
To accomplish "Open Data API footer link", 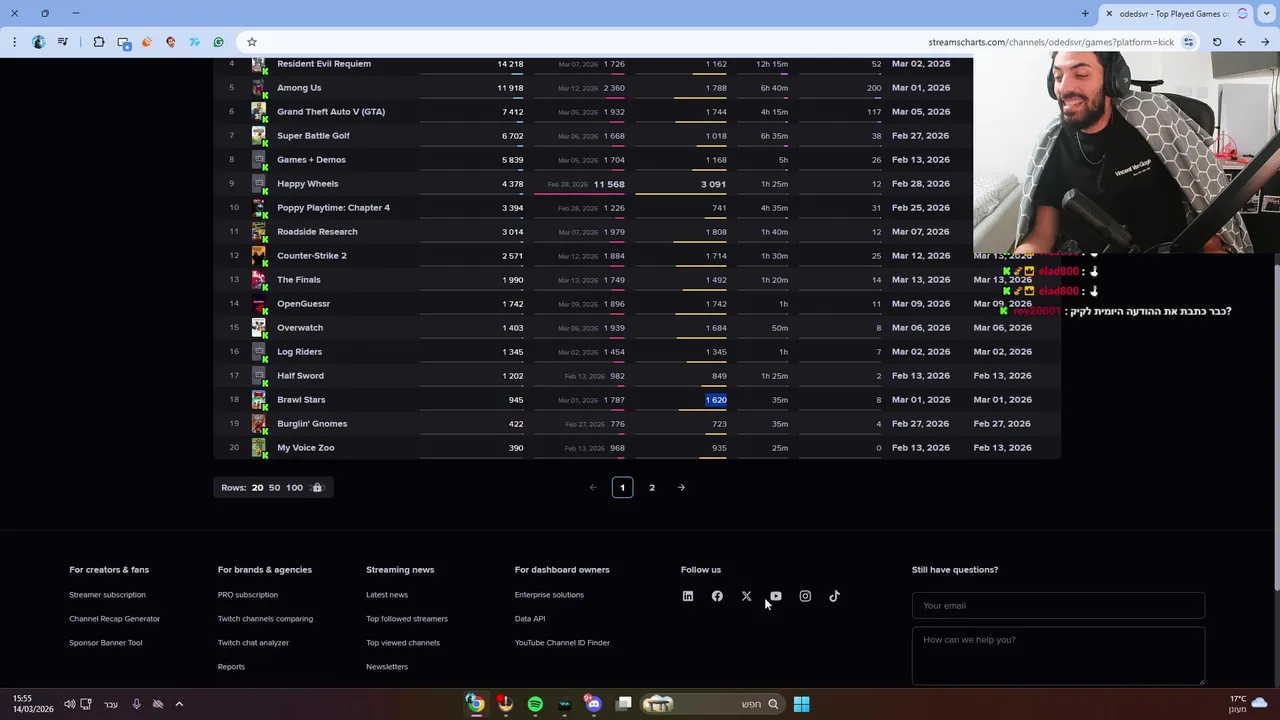I will coord(530,619).
